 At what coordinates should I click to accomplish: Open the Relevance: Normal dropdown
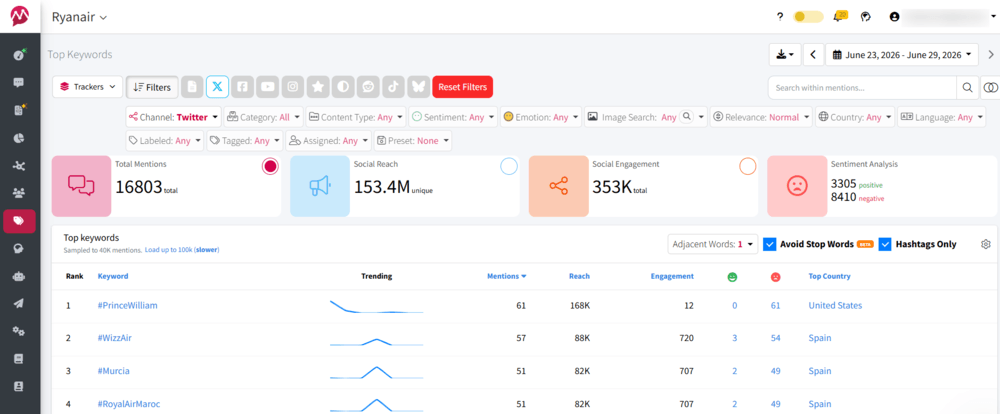(761, 117)
